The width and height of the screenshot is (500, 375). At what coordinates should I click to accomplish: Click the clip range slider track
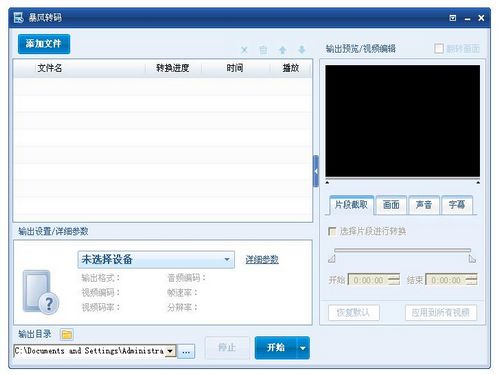coord(402,250)
